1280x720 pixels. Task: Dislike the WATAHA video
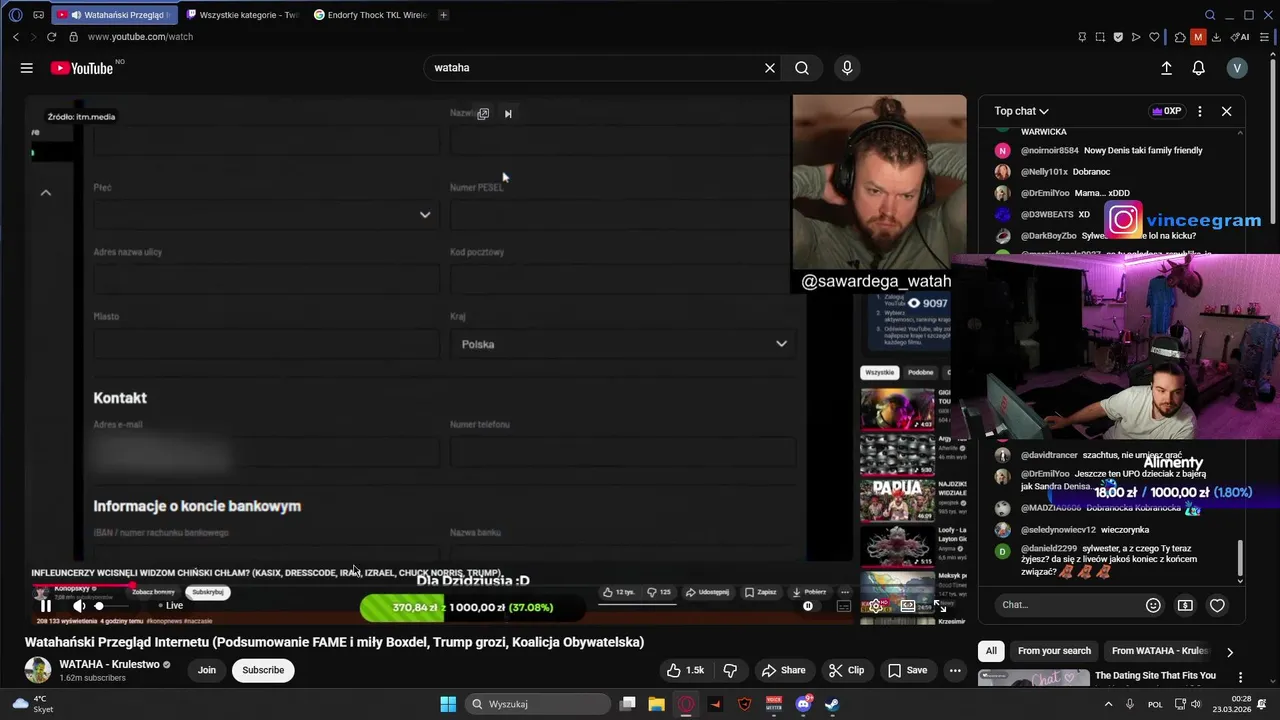(x=730, y=670)
